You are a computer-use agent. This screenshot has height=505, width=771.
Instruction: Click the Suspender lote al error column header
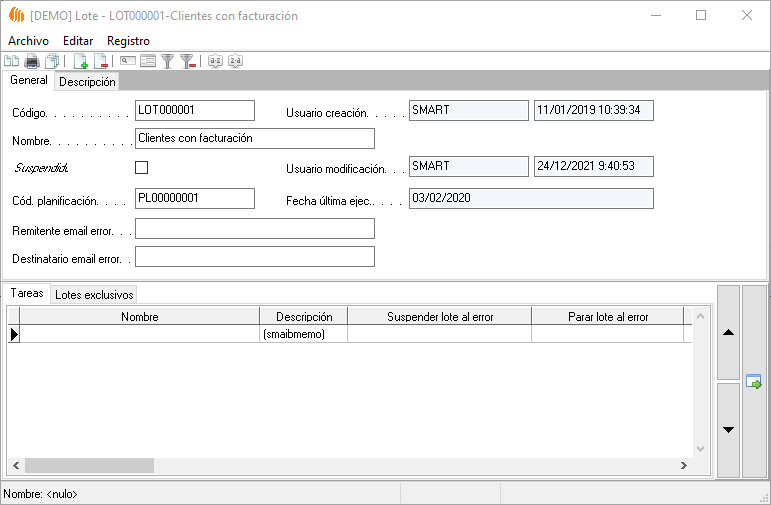439,316
